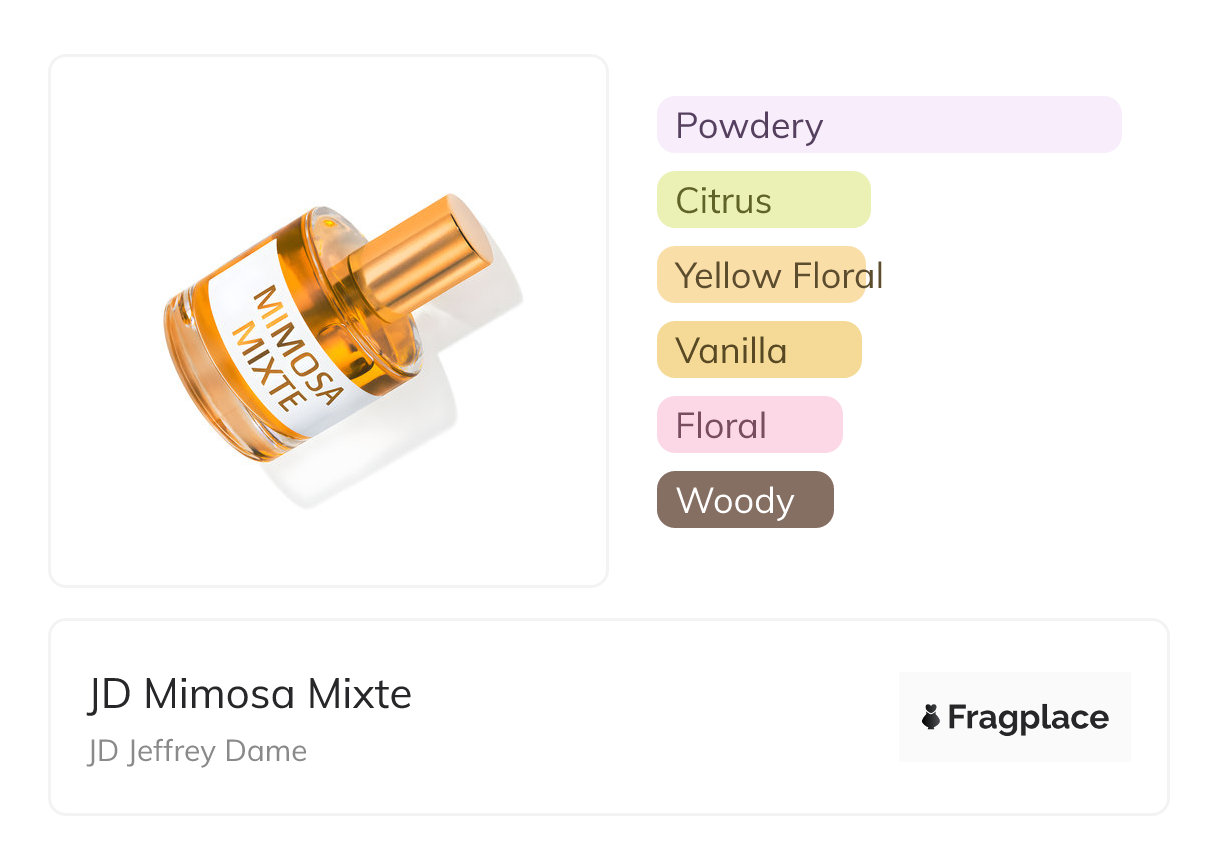Select the brown Woody accord bar
This screenshot has height=864, width=1218.
(744, 500)
